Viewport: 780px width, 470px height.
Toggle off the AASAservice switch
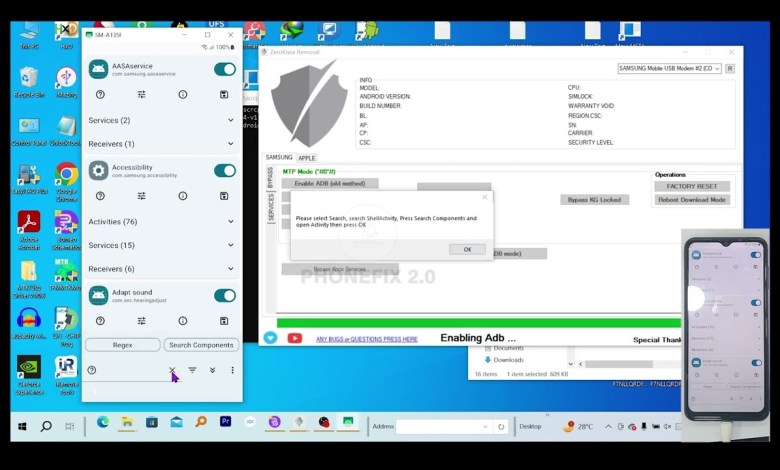coord(225,69)
